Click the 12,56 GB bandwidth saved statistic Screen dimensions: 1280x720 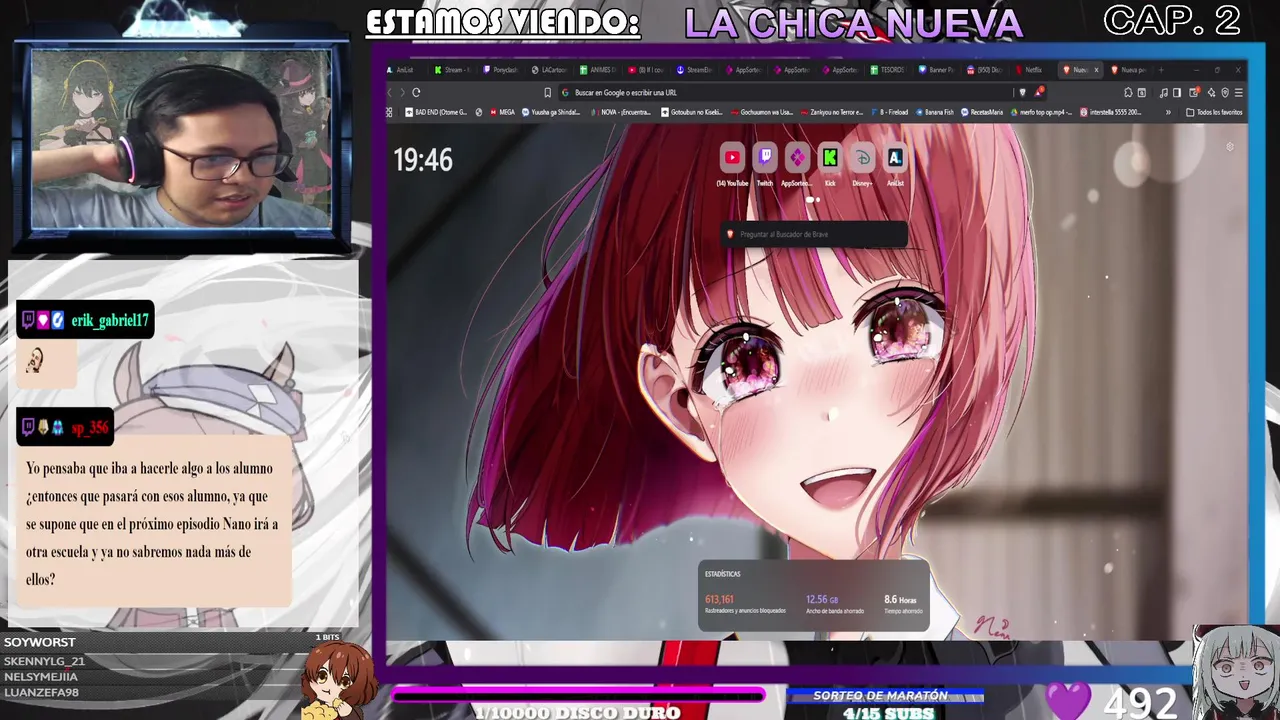pyautogui.click(x=822, y=600)
